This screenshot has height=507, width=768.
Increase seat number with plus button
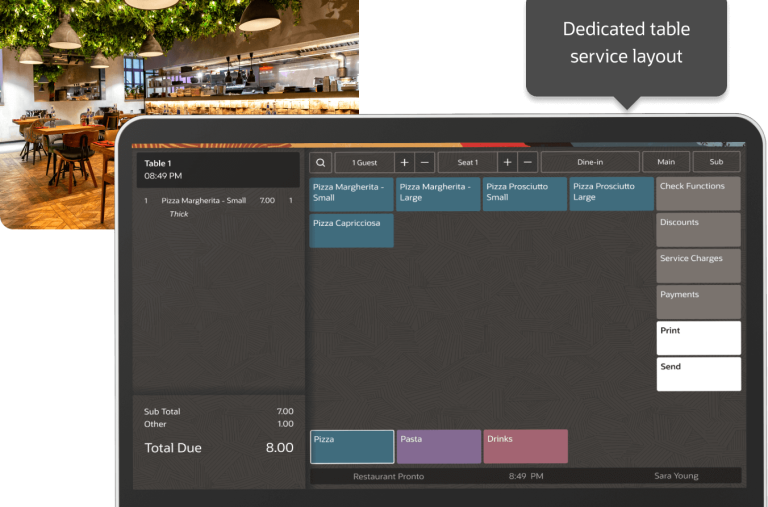tap(507, 162)
